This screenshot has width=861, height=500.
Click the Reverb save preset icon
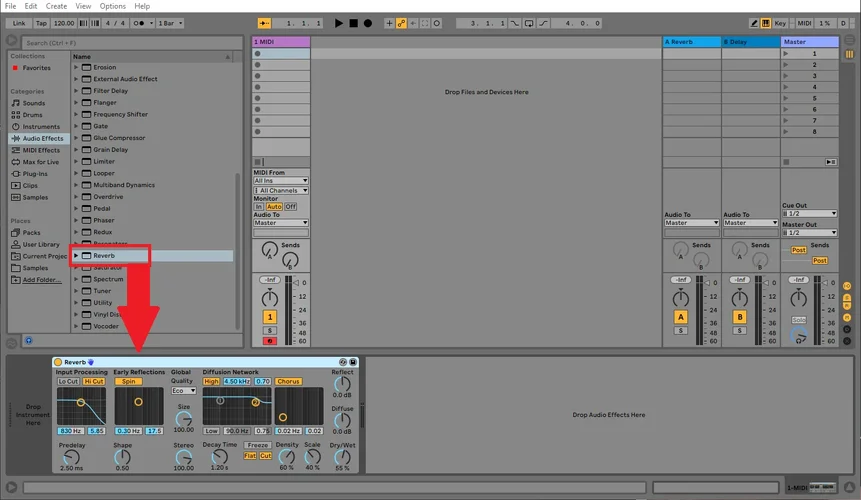tap(353, 362)
